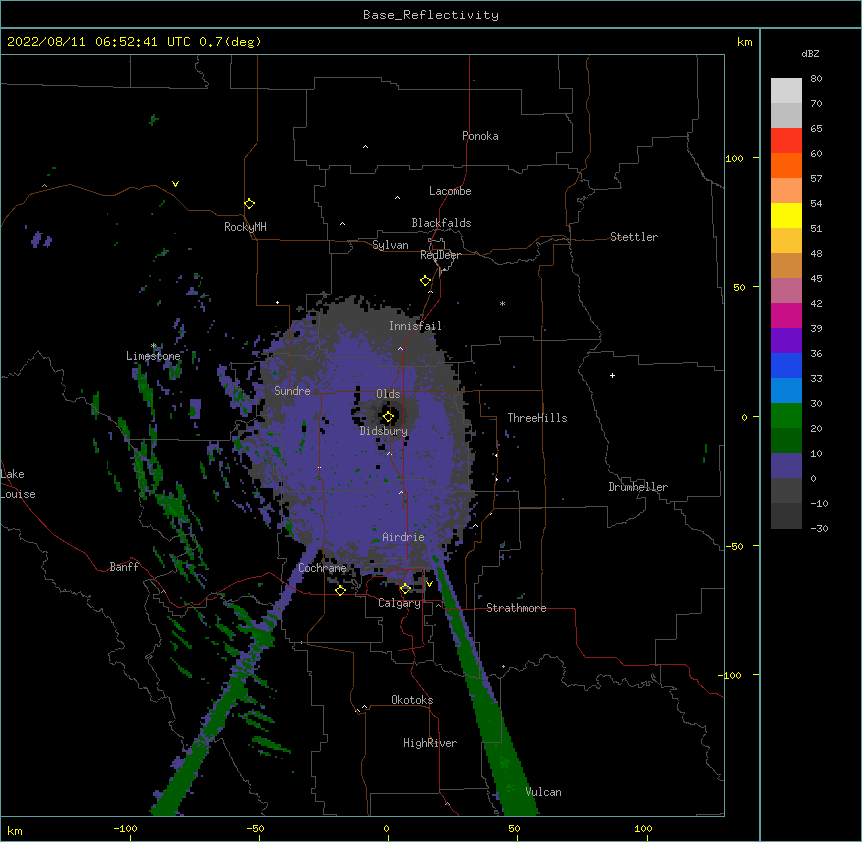Select the radar site diamond between Olds and Didsbury

coord(388,417)
